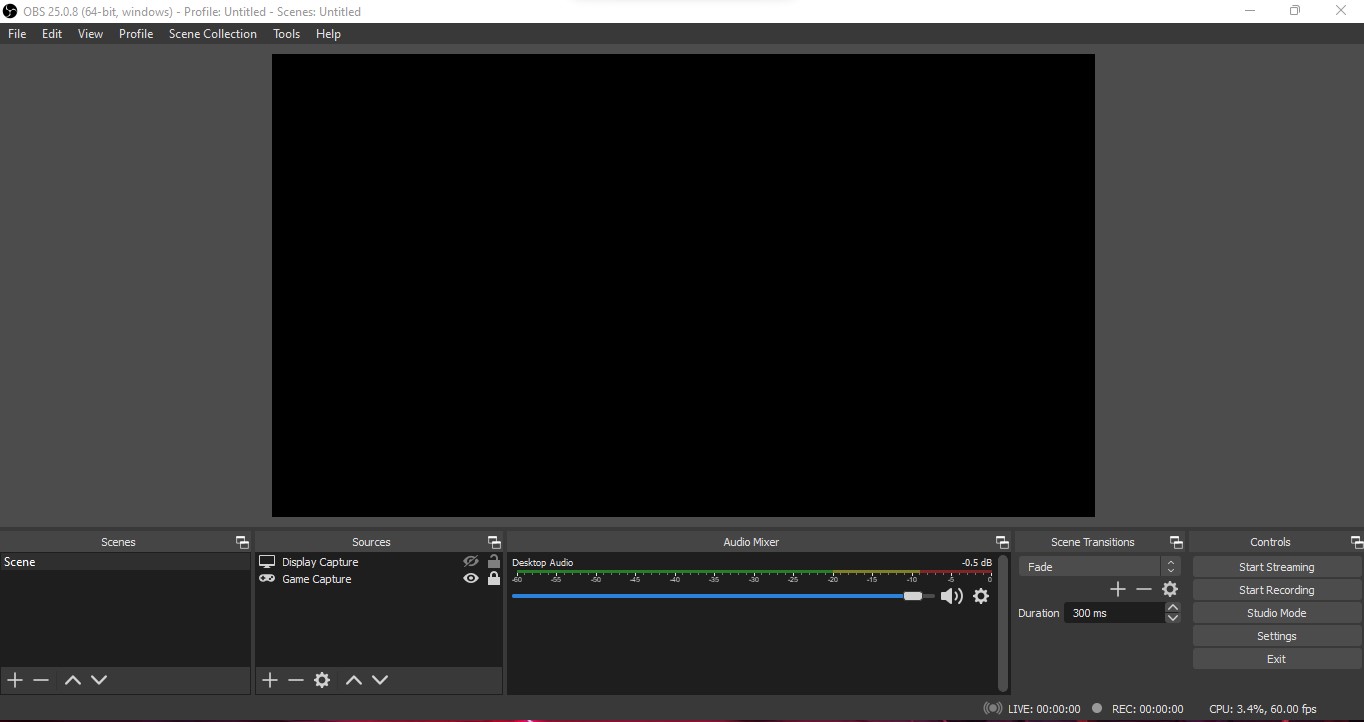Add a new scene with plus icon
This screenshot has width=1364, height=722.
15,680
